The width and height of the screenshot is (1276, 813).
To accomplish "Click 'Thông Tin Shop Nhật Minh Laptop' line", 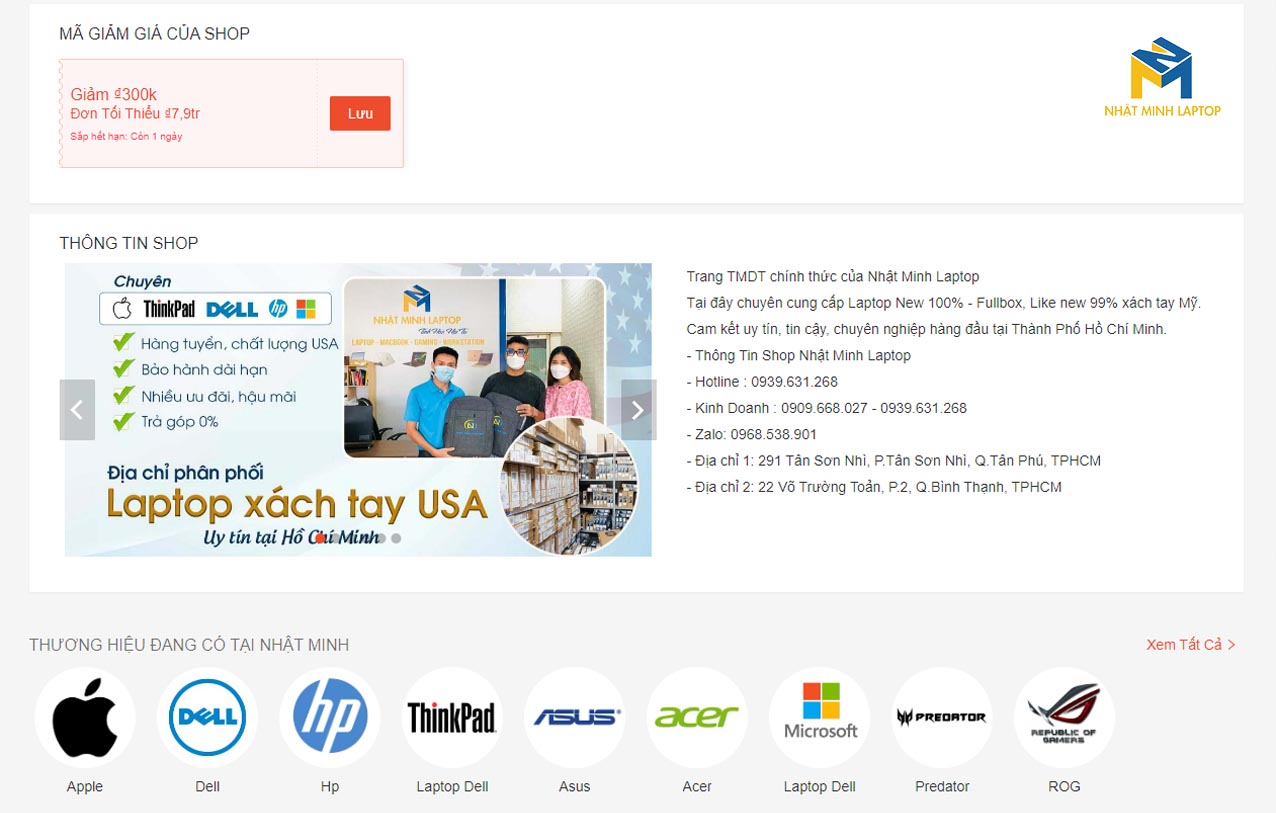I will point(798,355).
